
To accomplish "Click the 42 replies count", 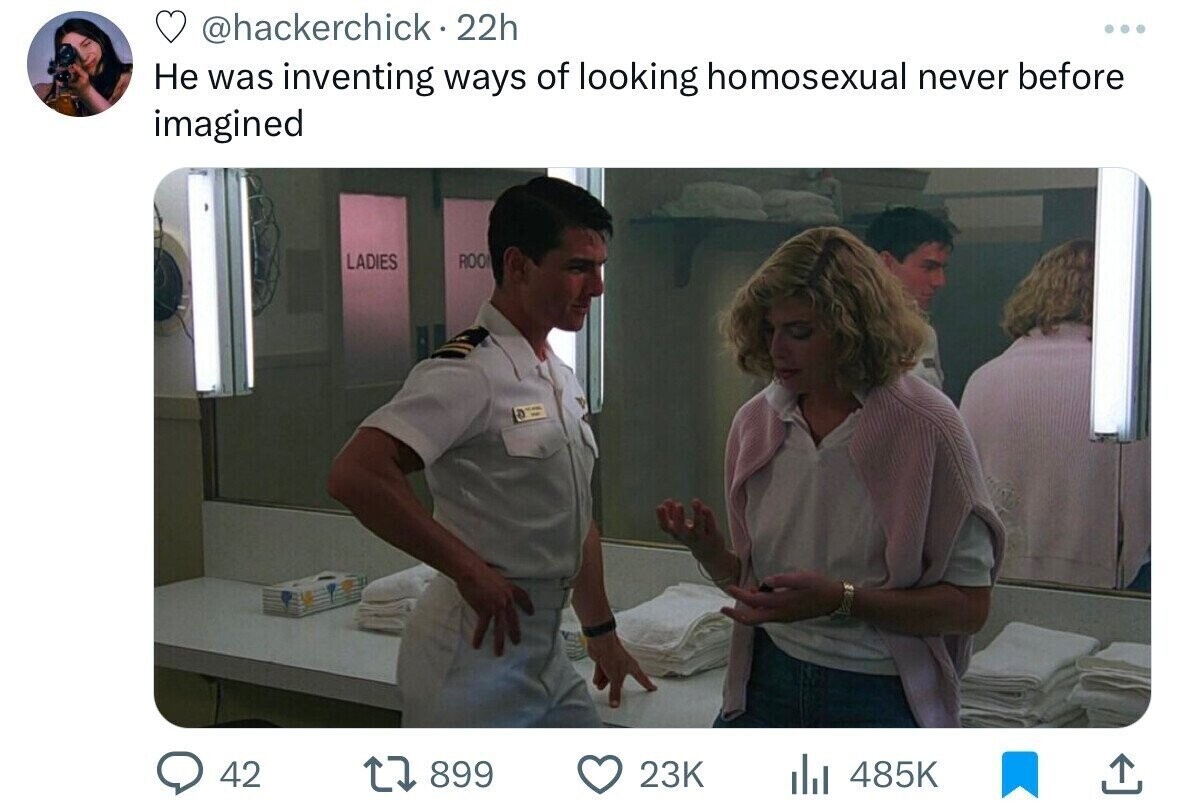I will pyautogui.click(x=240, y=774).
